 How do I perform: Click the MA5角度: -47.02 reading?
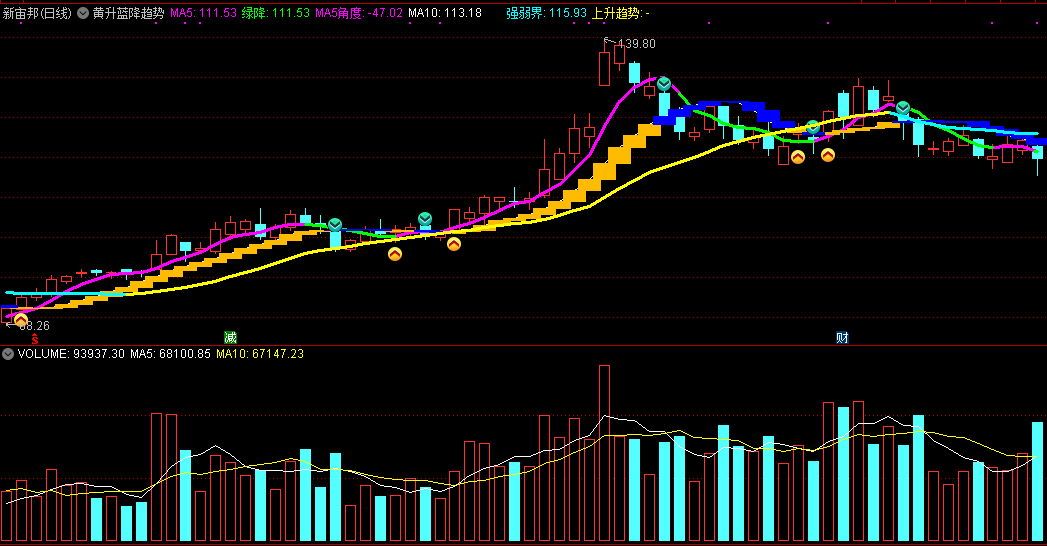click(x=359, y=13)
